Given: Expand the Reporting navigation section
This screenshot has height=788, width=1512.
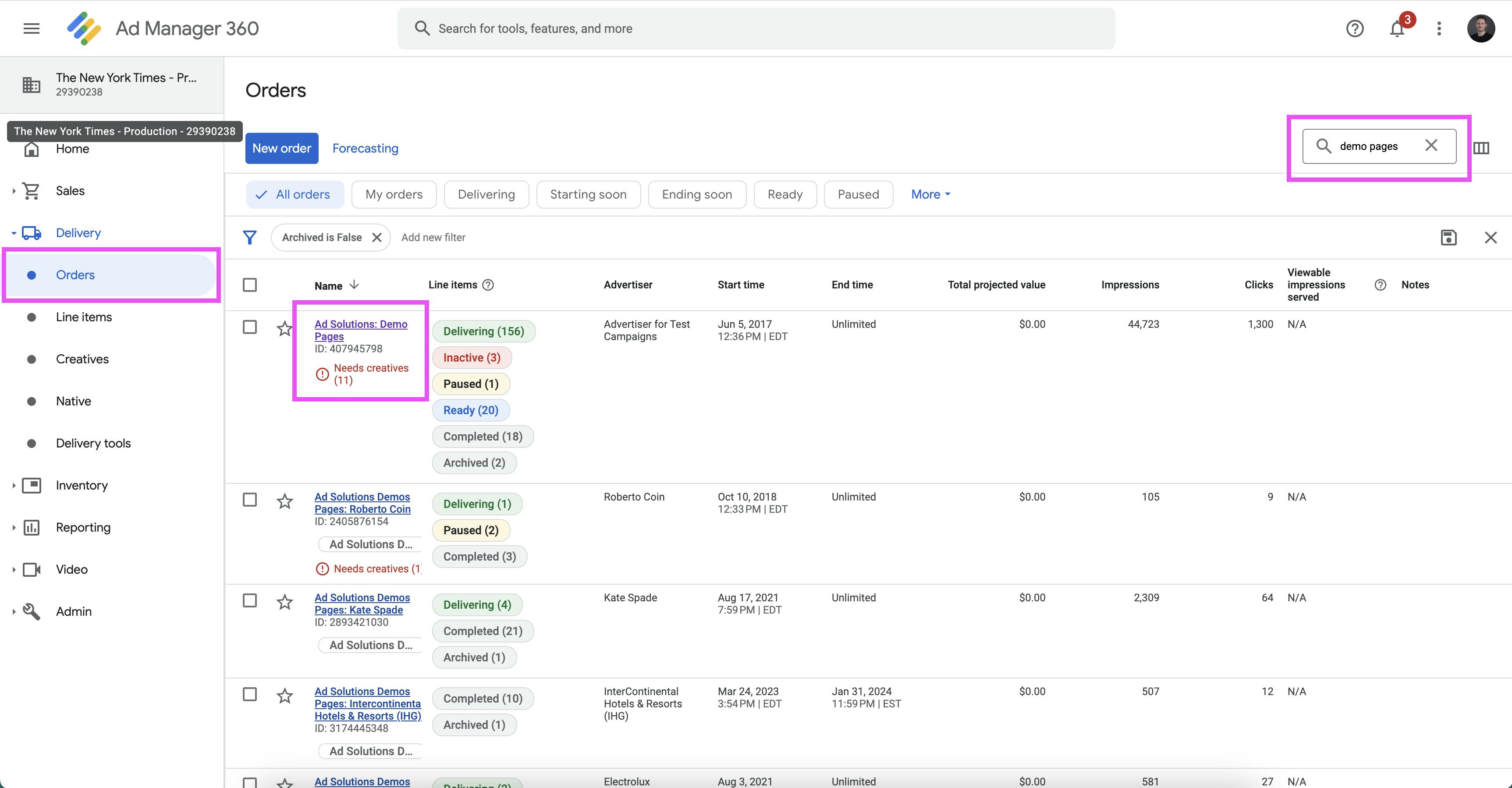Looking at the screenshot, I should [14, 528].
